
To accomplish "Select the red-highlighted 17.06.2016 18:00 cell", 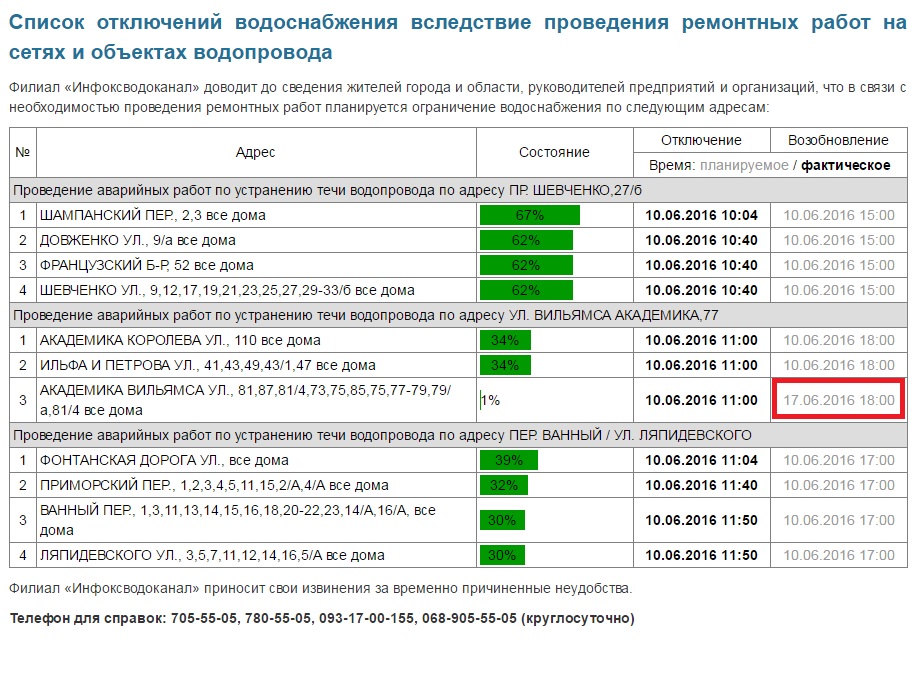I will [838, 400].
